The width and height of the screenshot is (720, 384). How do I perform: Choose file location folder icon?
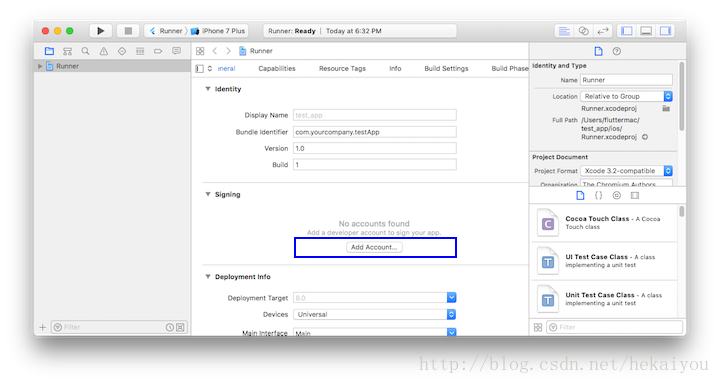click(666, 108)
